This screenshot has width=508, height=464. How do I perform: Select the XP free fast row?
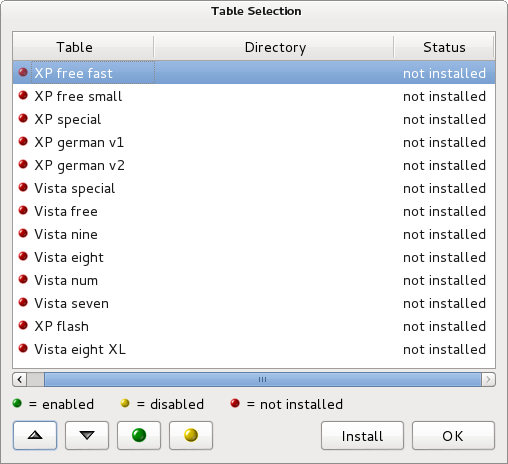click(x=254, y=73)
